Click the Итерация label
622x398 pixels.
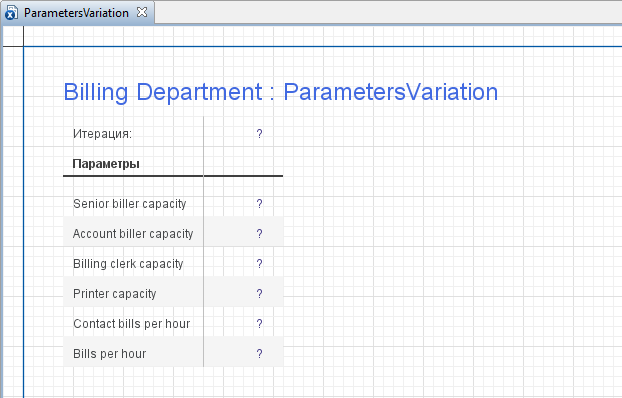point(102,134)
